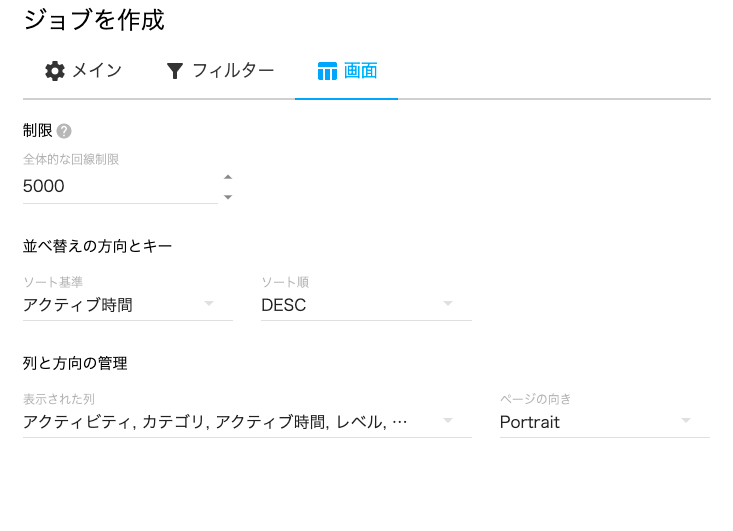The image size is (733, 531).
Task: Click the help icon beside 制限
Action: tap(64, 131)
